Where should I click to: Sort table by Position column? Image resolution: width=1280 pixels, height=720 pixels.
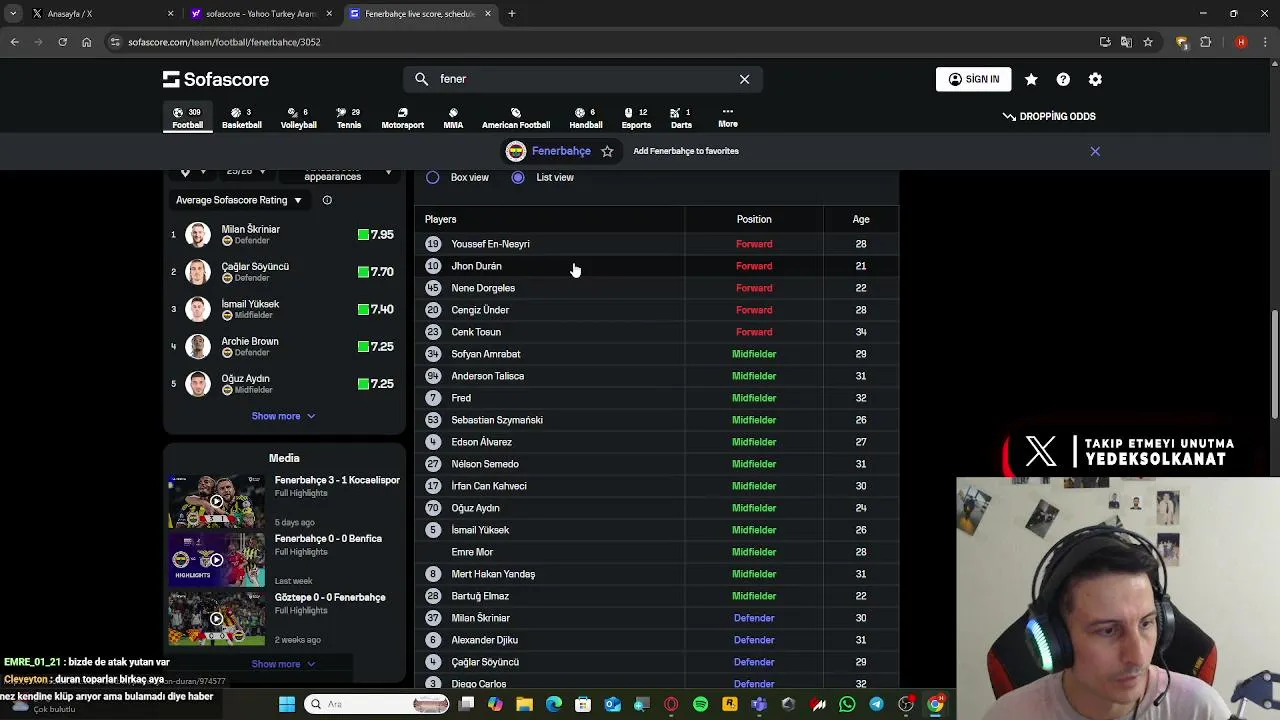coord(754,219)
